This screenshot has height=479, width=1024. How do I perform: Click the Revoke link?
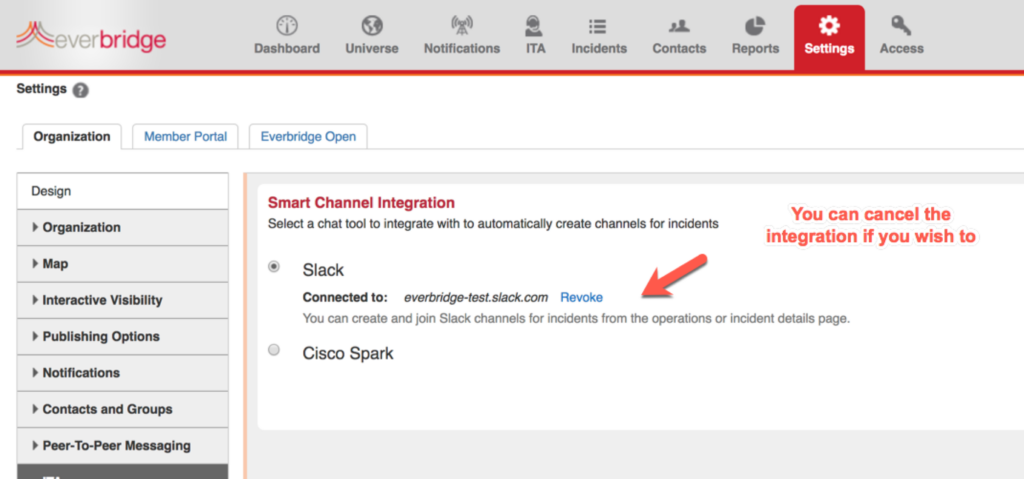(x=581, y=297)
